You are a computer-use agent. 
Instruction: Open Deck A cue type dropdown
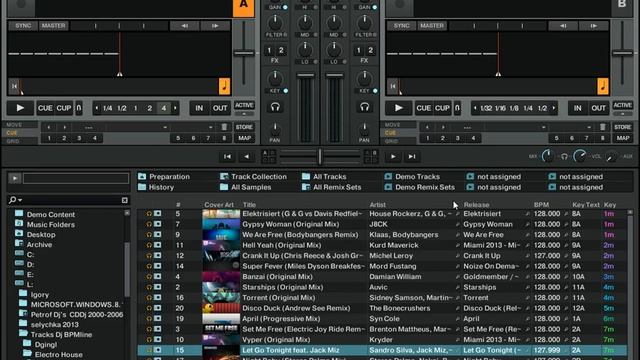click(210, 127)
